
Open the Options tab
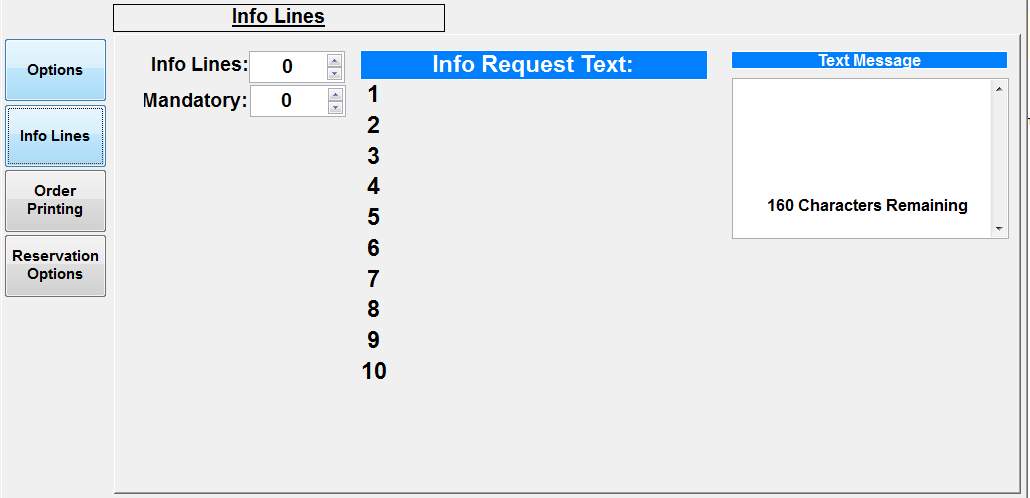[55, 70]
